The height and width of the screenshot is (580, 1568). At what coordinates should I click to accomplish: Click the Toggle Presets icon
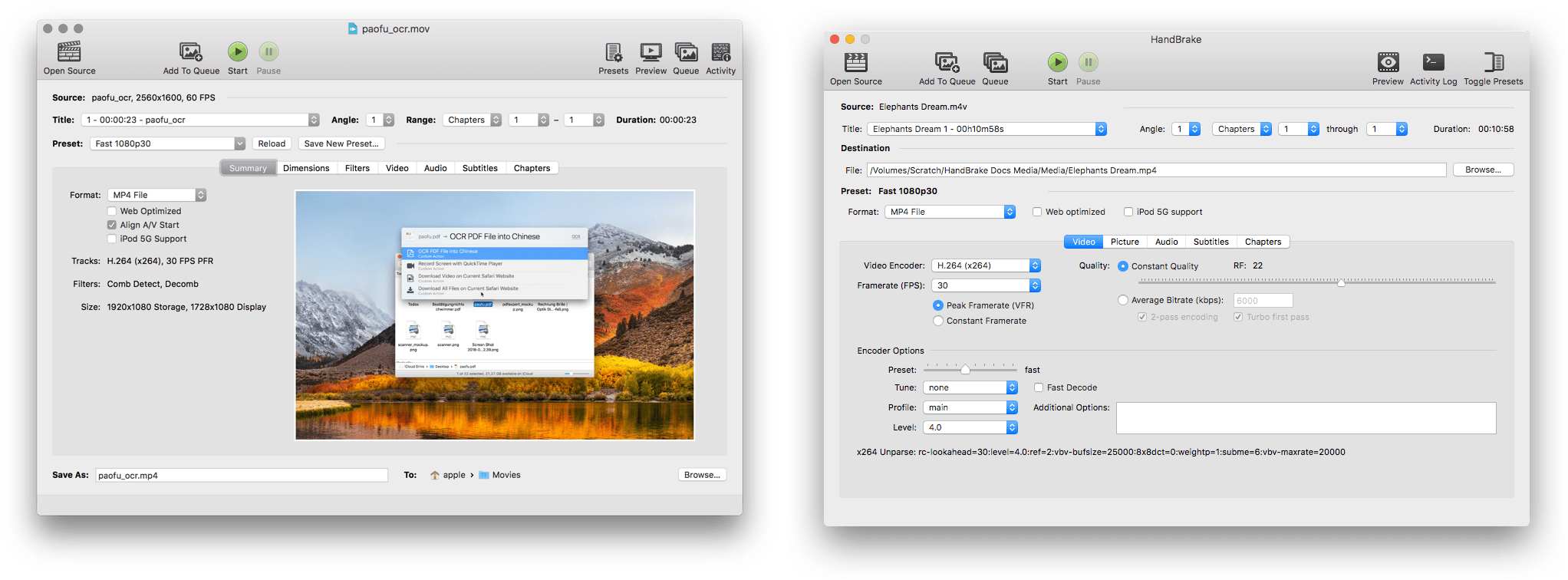point(1493,63)
